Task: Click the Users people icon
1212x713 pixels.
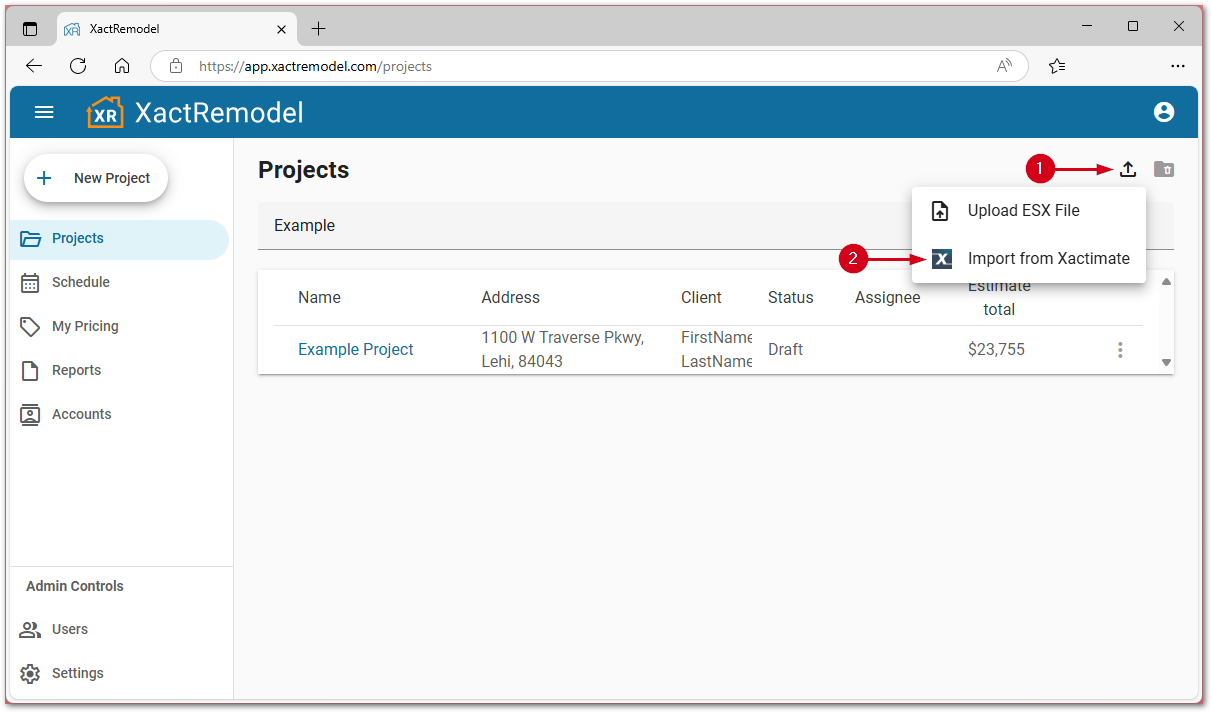Action: pos(31,630)
